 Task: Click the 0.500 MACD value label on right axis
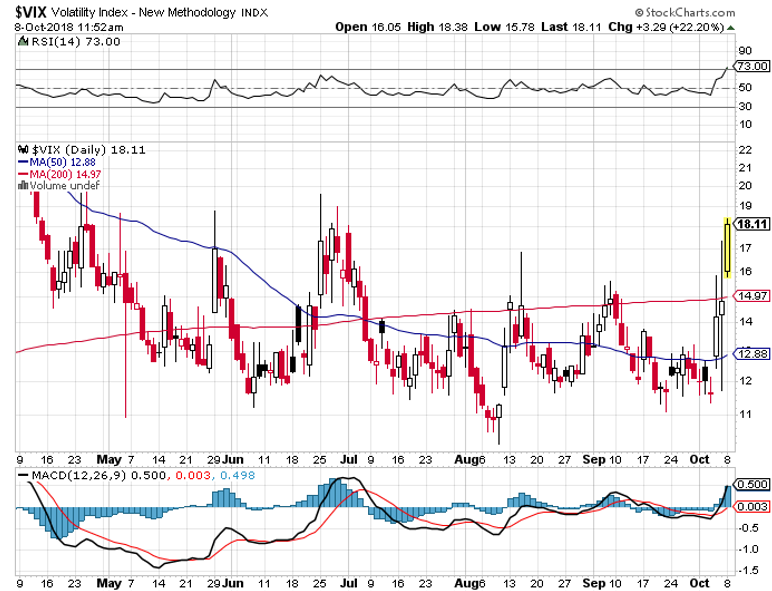749,483
